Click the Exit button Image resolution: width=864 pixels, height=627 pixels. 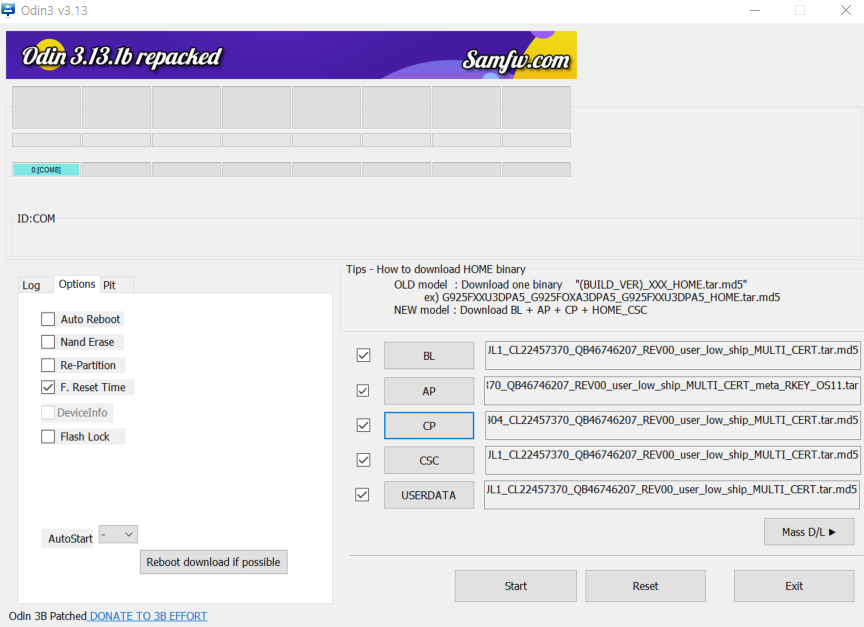pyautogui.click(x=794, y=586)
